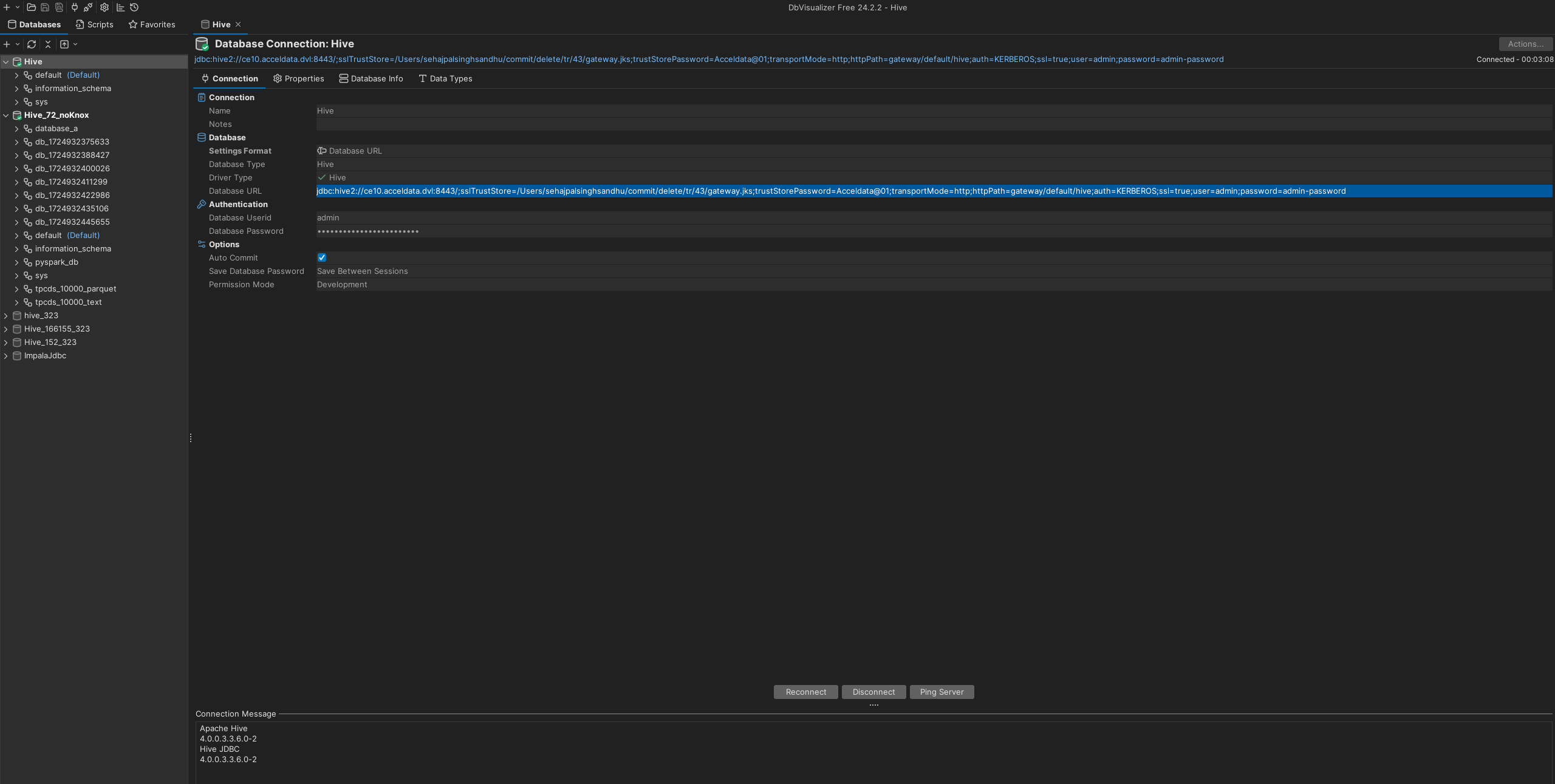The height and width of the screenshot is (784, 1555).
Task: Open history using the clock icon
Action: (134, 7)
